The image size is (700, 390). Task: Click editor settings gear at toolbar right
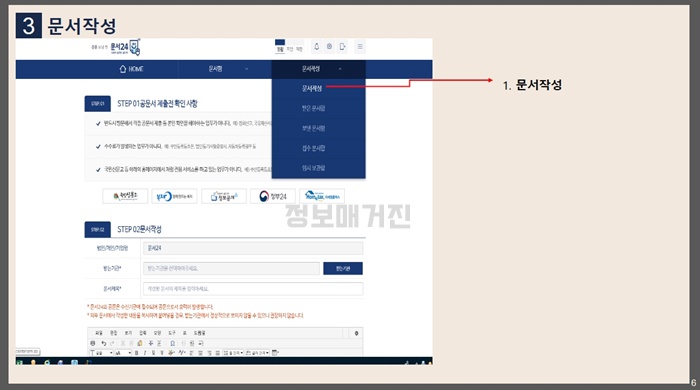point(356,333)
